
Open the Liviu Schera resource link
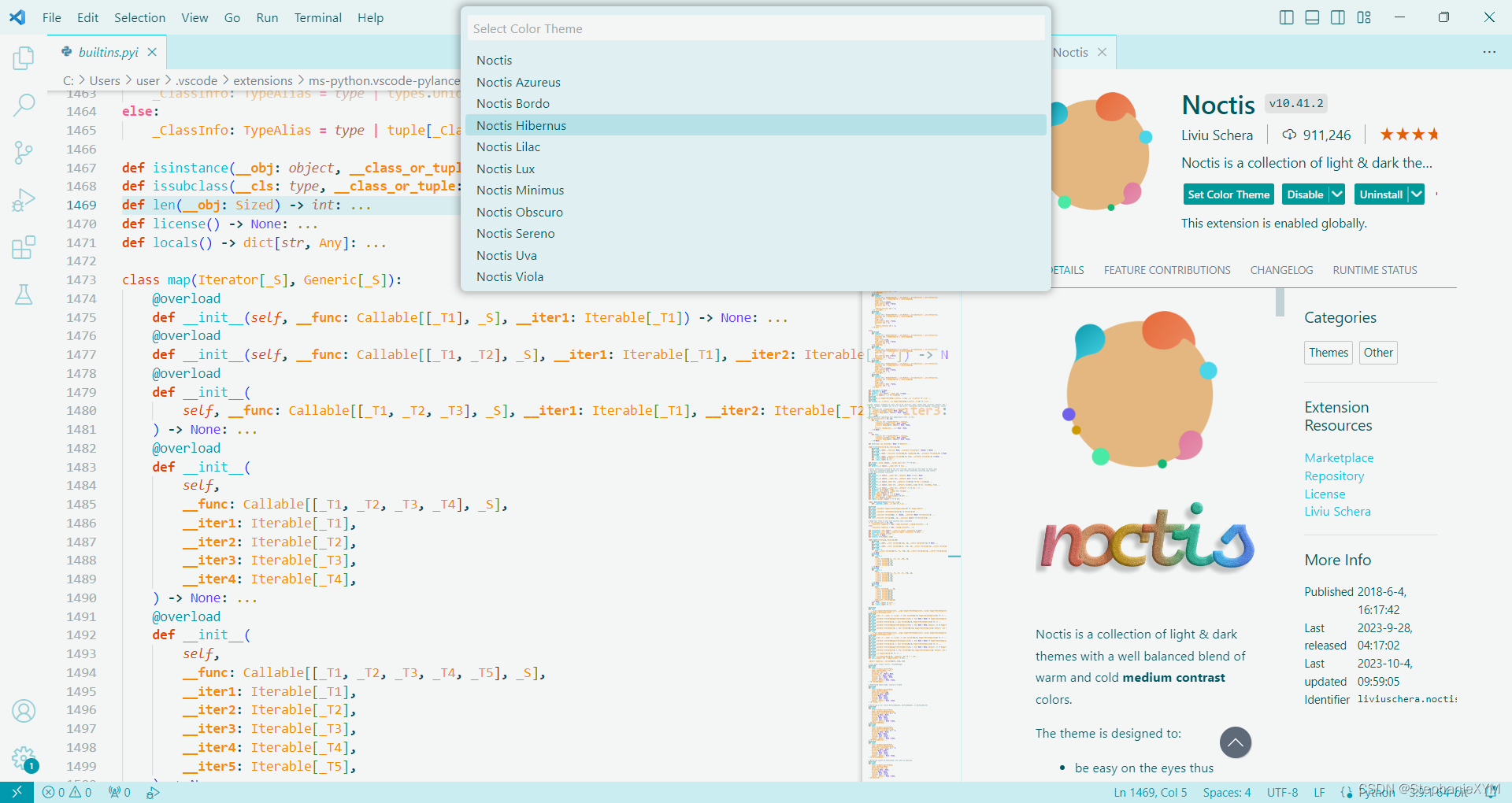click(1337, 512)
